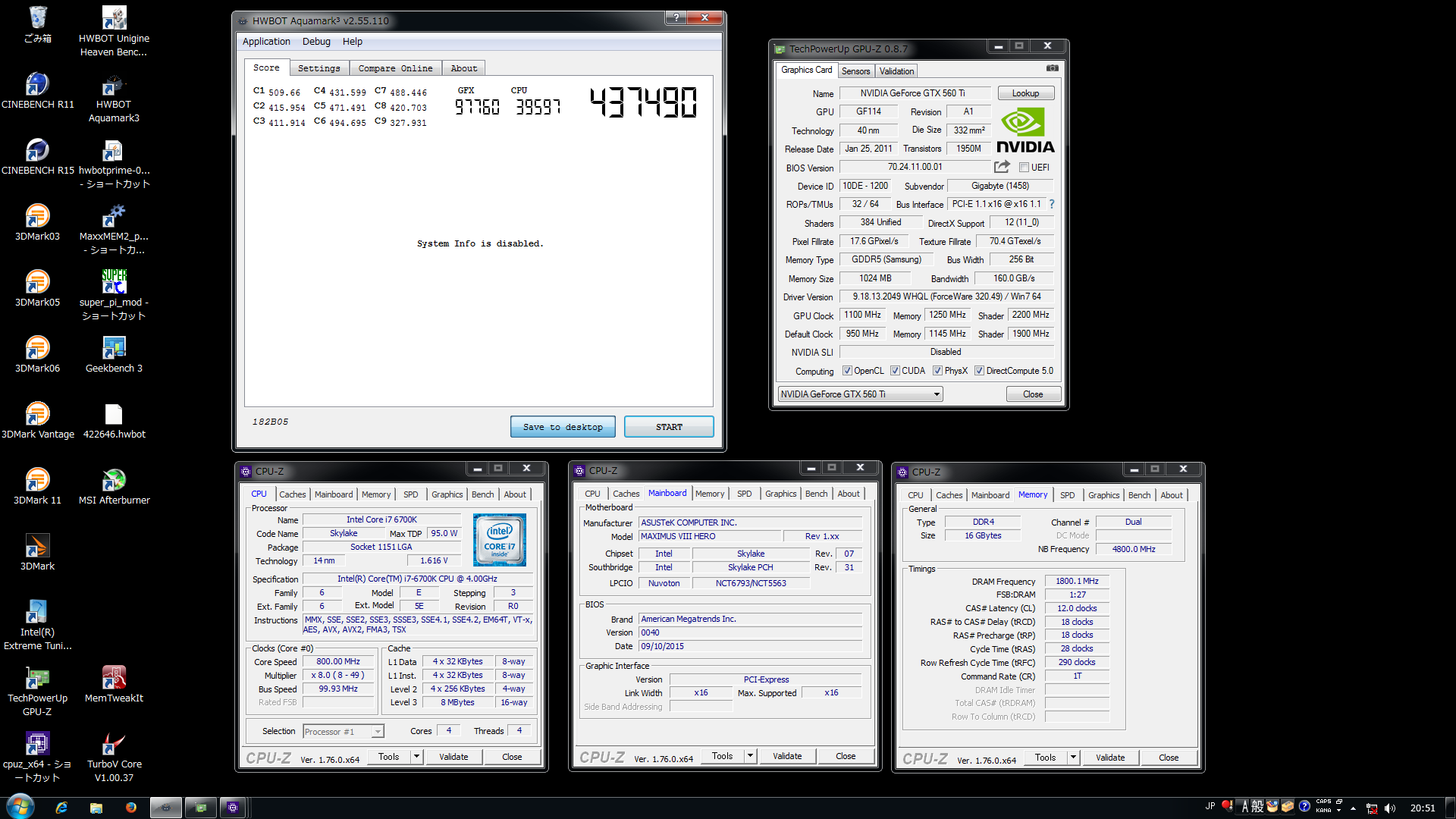
Task: Launch 3DMark06 desktop icon
Action: click(37, 354)
